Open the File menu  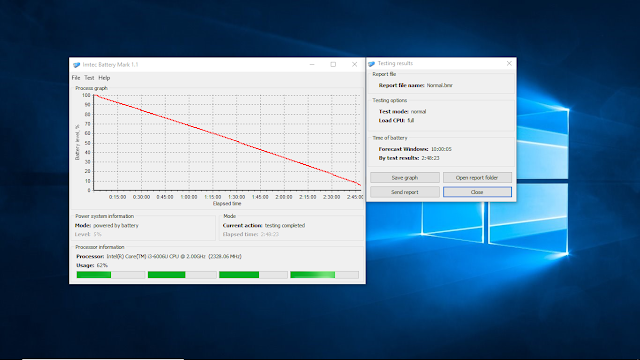point(76,78)
